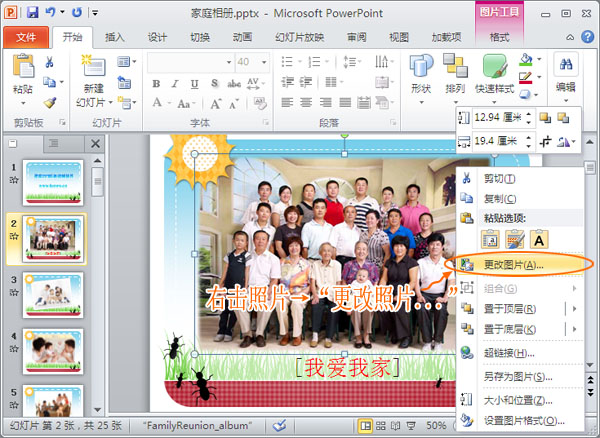600x438 pixels.
Task: Open the File (文件) tab
Action: [26, 37]
